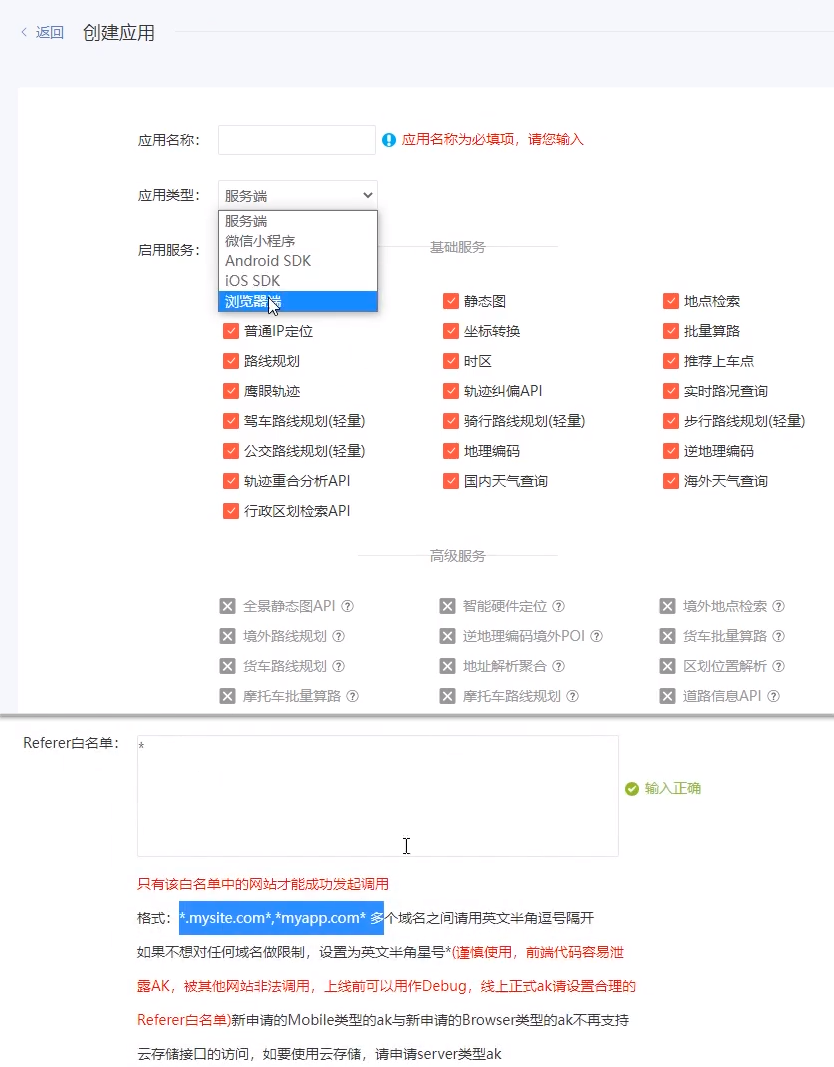Go back using the 返回 link
The image size is (834, 1067).
coord(42,32)
